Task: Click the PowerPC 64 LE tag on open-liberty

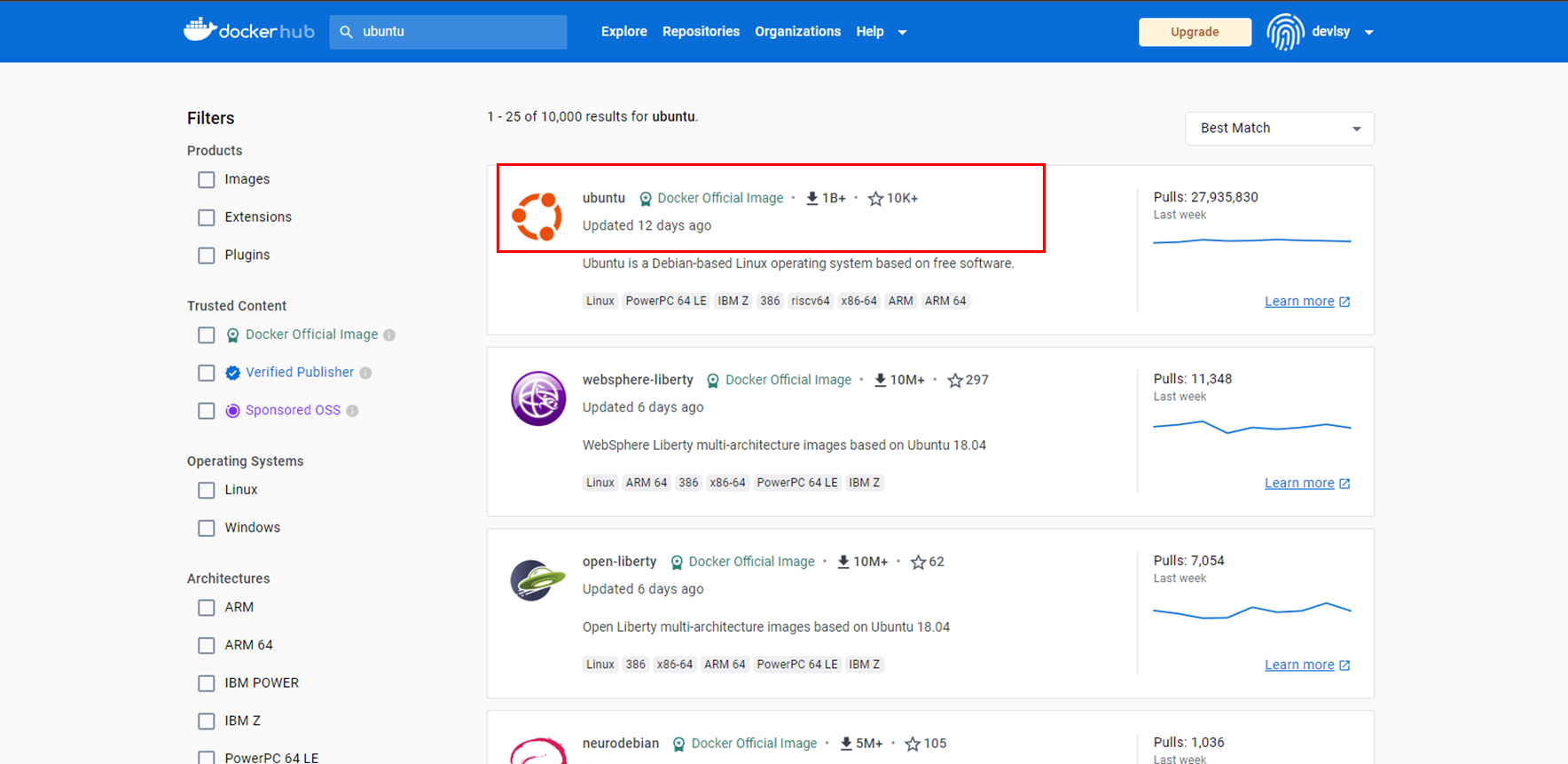Action: pyautogui.click(x=797, y=665)
